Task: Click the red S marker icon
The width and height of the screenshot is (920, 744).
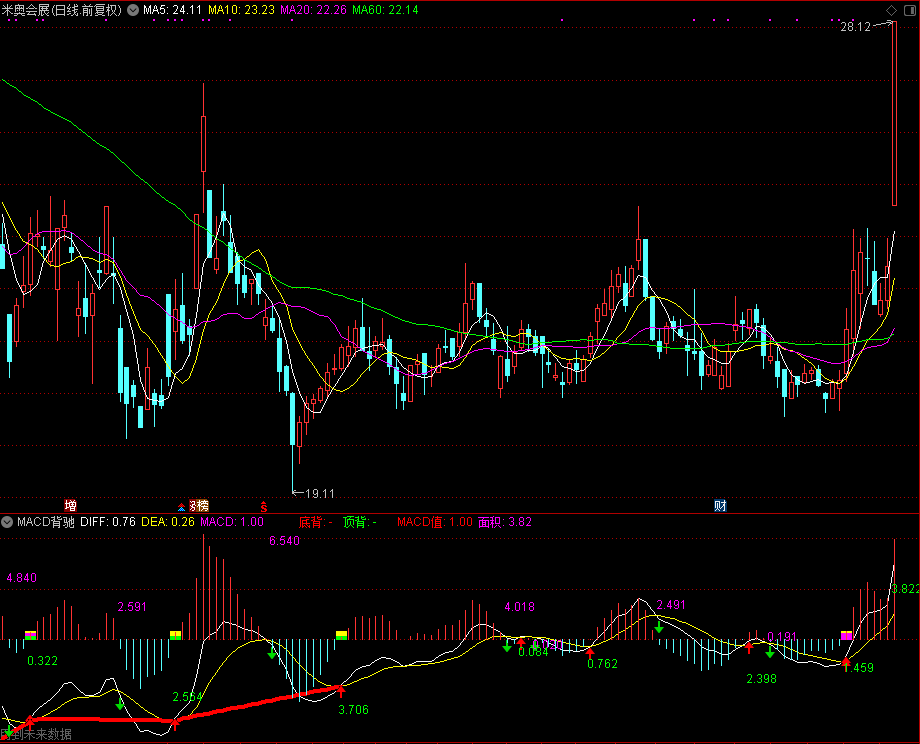Action: click(264, 506)
